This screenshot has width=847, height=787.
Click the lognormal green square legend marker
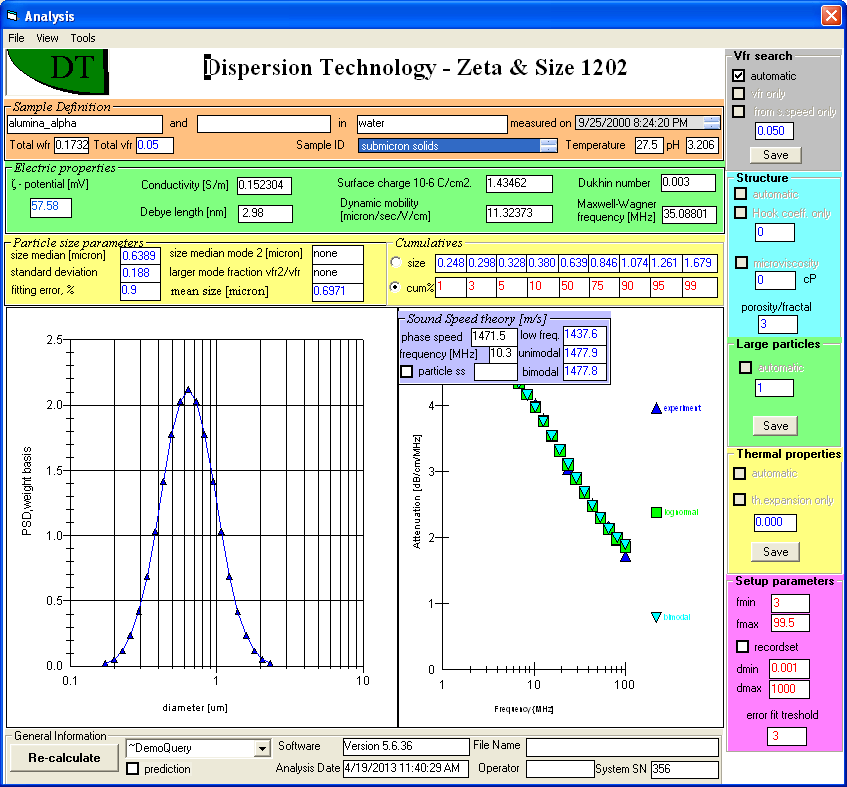coord(656,513)
